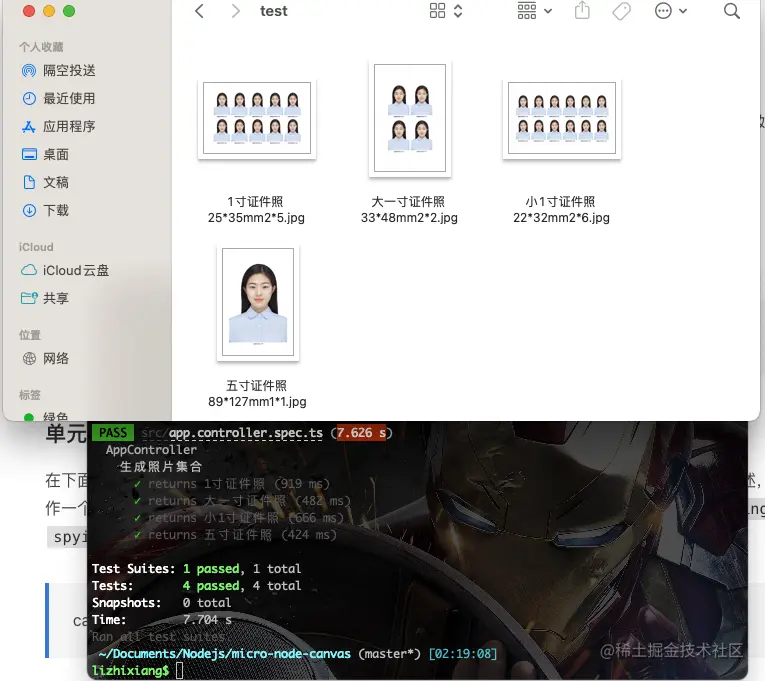The height and width of the screenshot is (681, 765).
Task: Click file name 1寸证件照 25*35mm2*5.jpg
Action: [256, 210]
